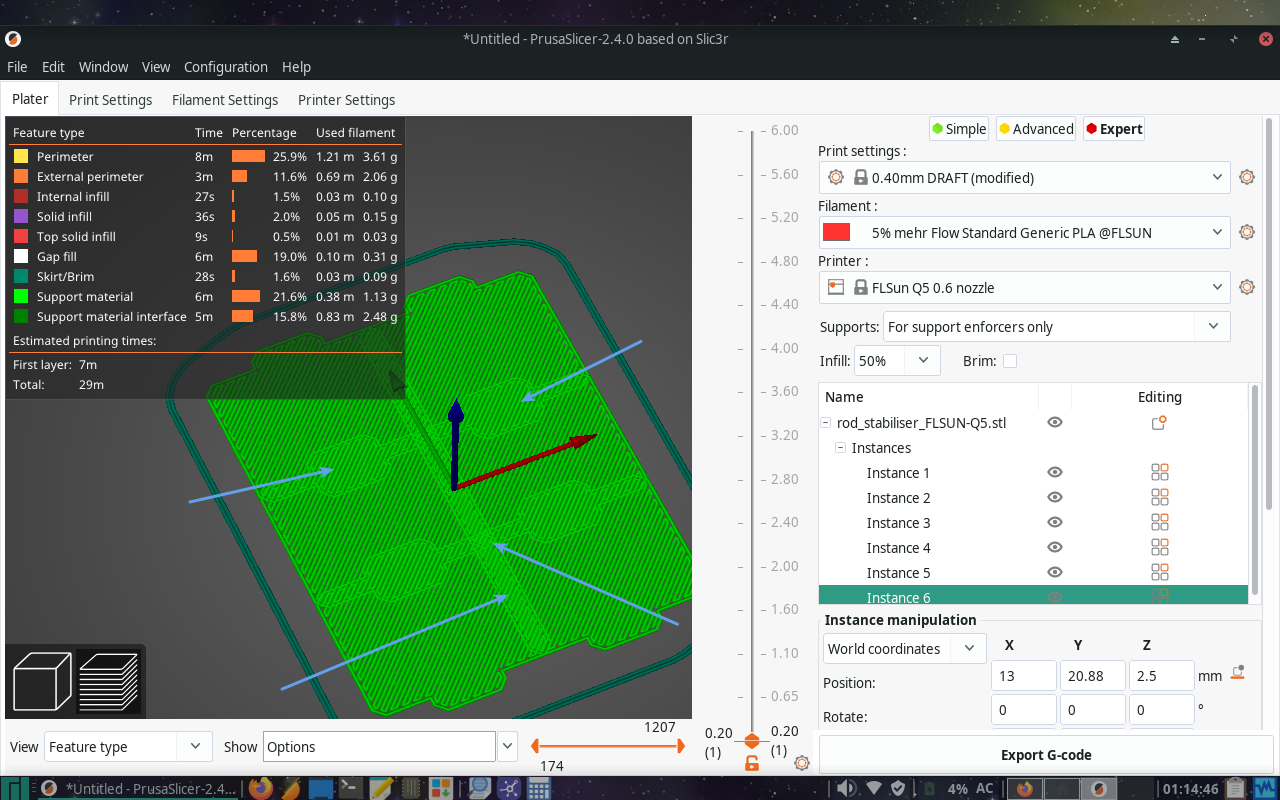Screen dimensions: 1280x800
Task: Open the layer slider gear icon
Action: pos(800,762)
